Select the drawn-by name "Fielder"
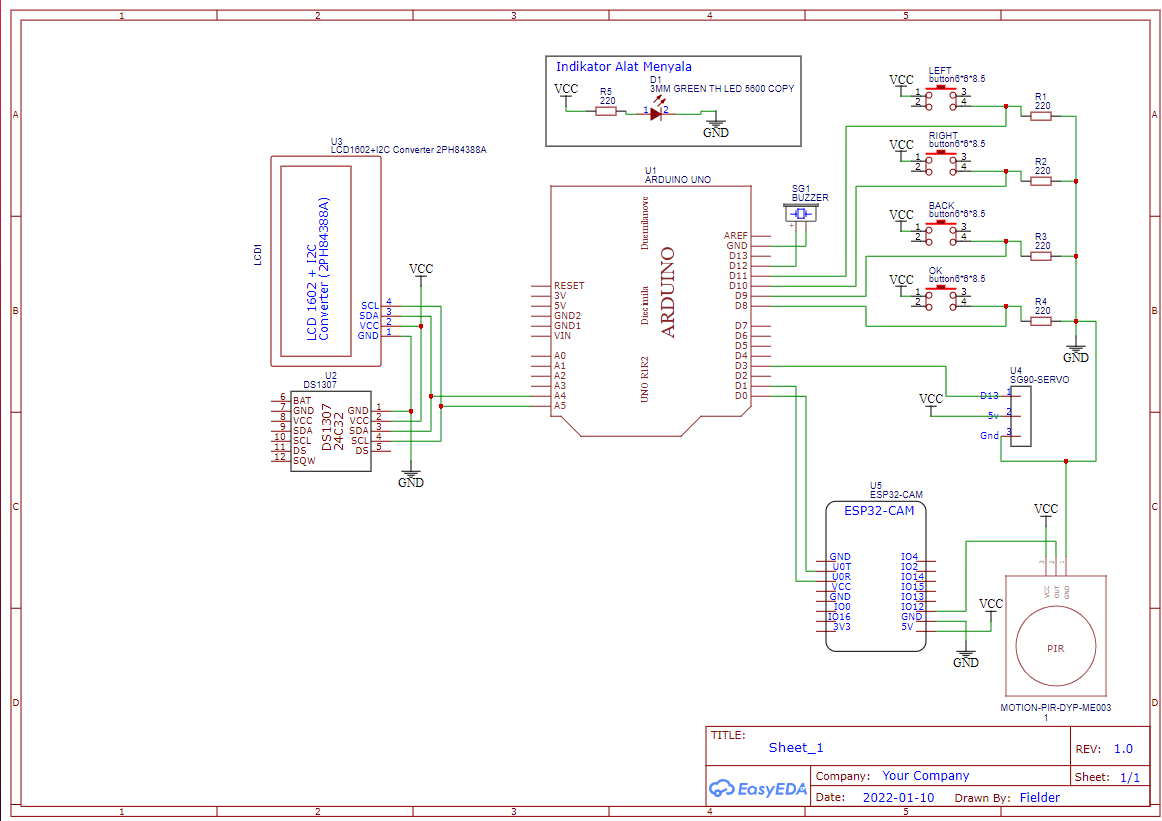This screenshot has height=821, width=1162. 1040,798
